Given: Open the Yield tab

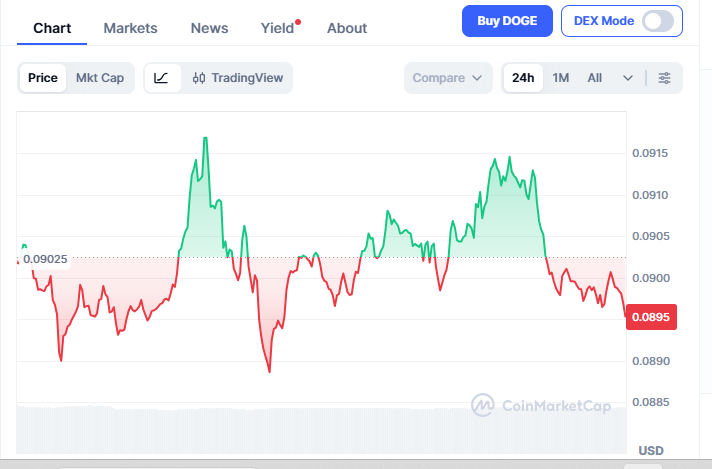Looking at the screenshot, I should tap(277, 28).
